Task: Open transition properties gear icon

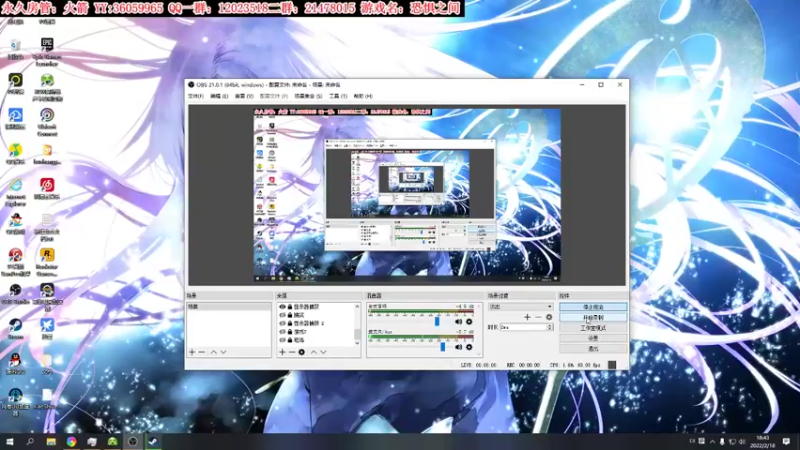Action: (549, 317)
